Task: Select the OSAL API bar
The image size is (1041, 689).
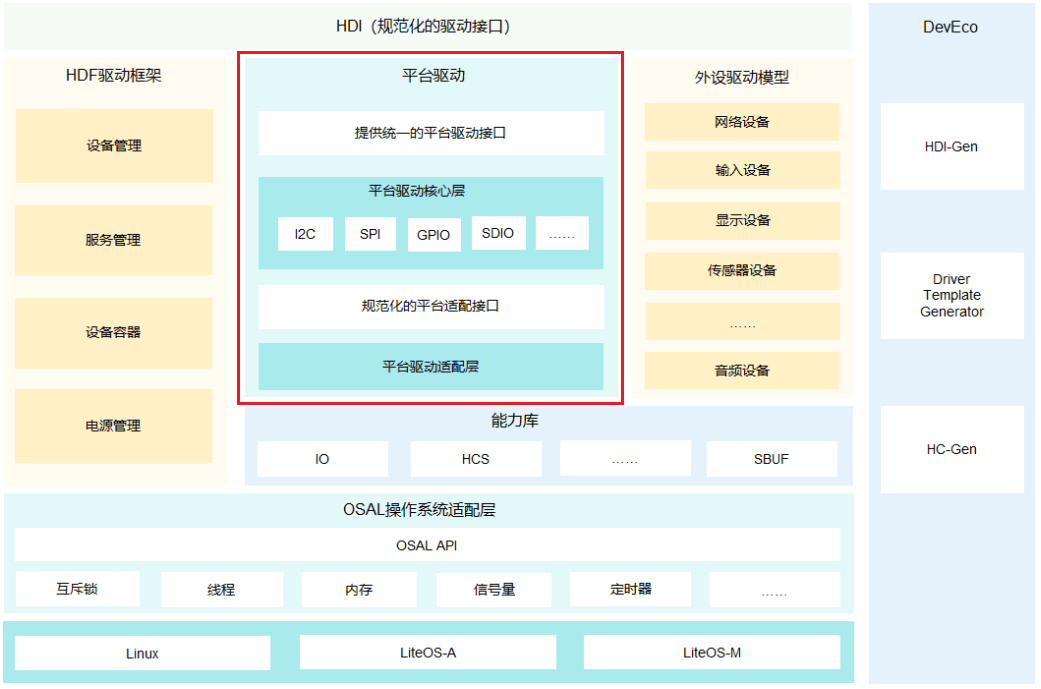Action: coord(427,545)
